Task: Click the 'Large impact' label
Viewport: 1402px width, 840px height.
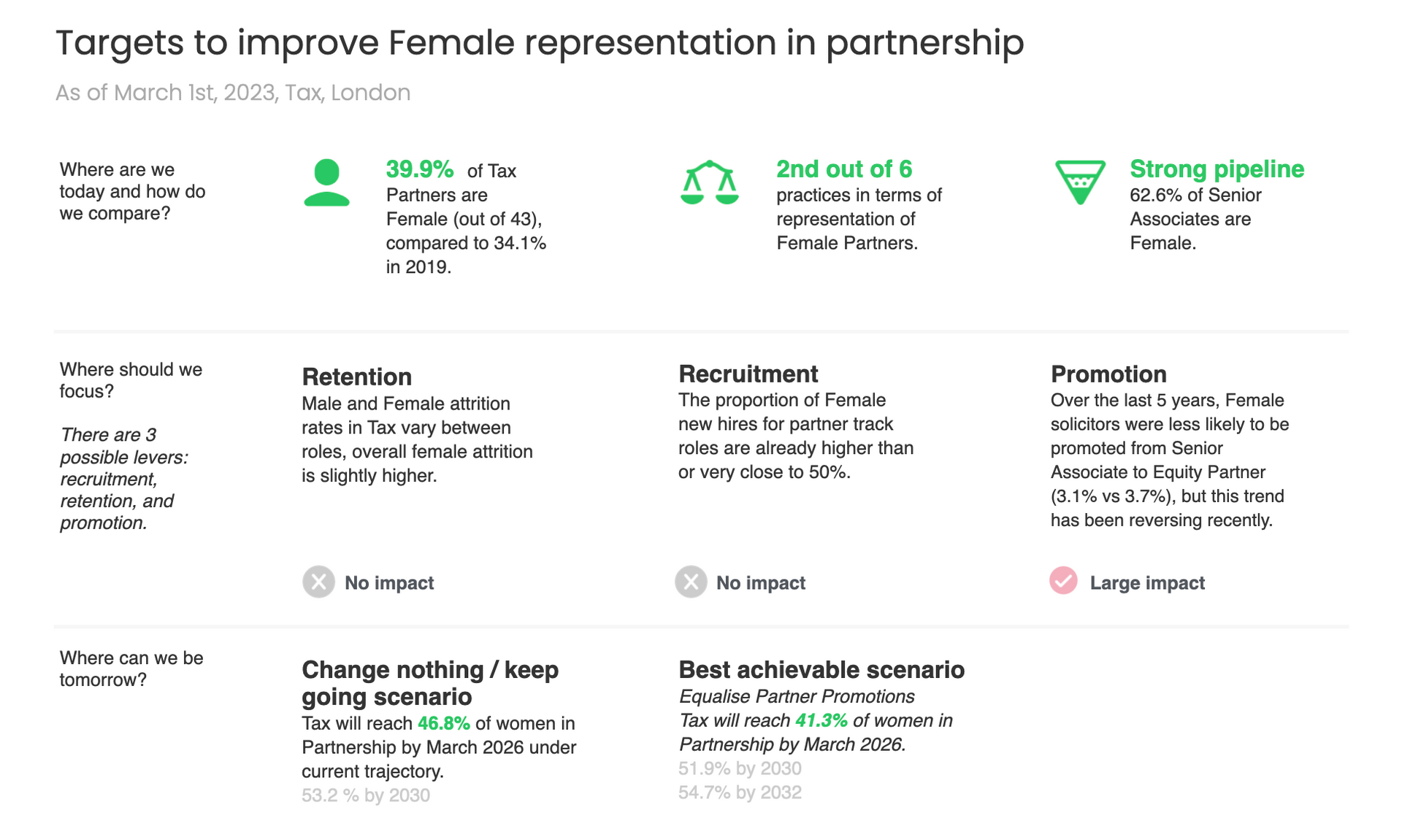Action: [x=1147, y=582]
